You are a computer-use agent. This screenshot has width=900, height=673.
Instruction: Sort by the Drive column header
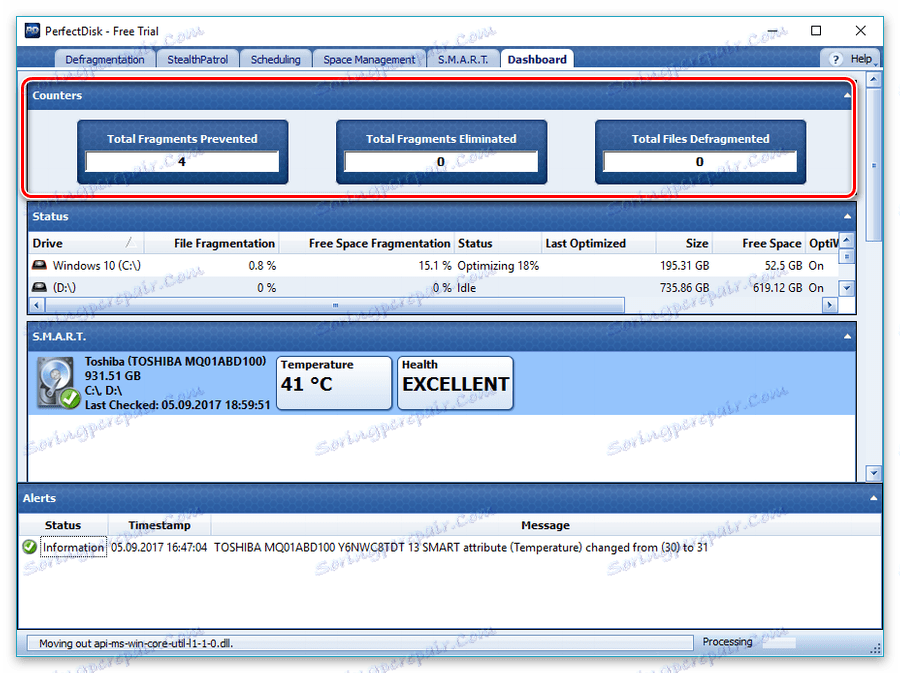coord(85,243)
